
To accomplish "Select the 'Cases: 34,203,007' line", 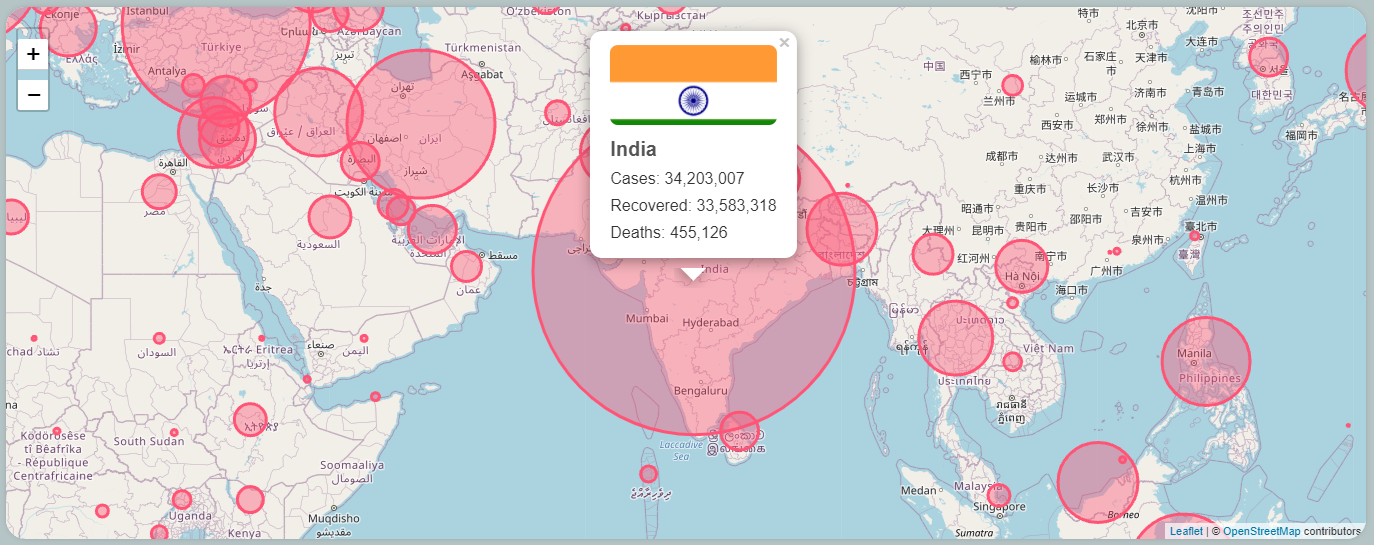I will click(x=677, y=178).
